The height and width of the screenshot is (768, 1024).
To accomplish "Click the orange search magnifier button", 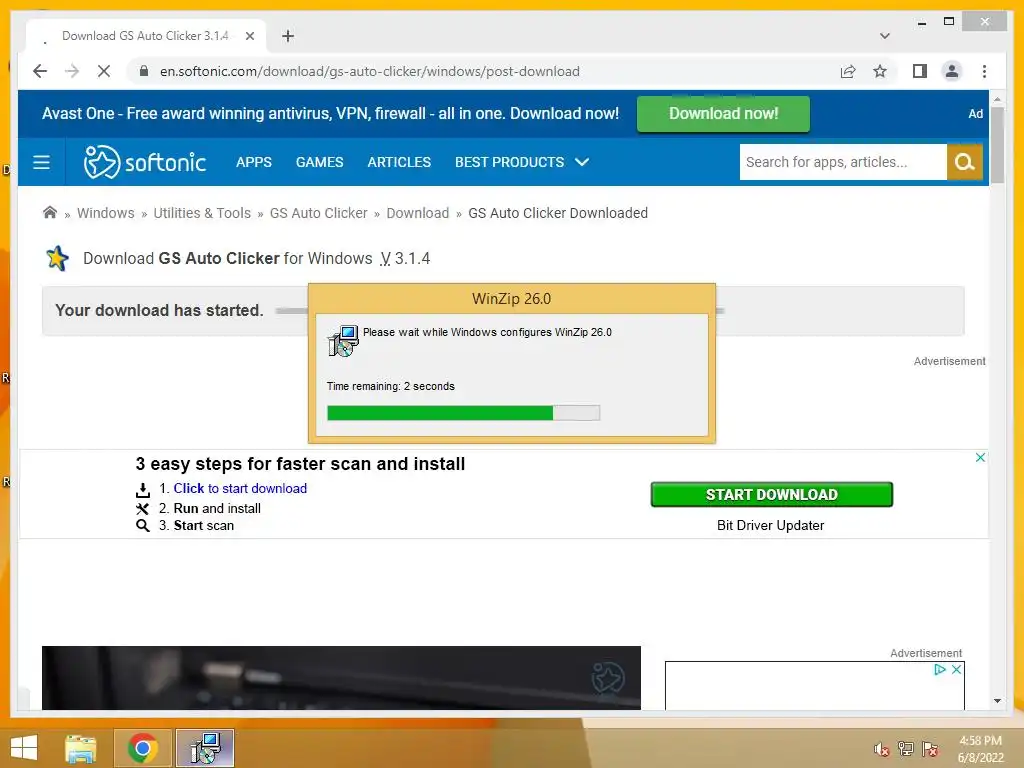I will [965, 162].
